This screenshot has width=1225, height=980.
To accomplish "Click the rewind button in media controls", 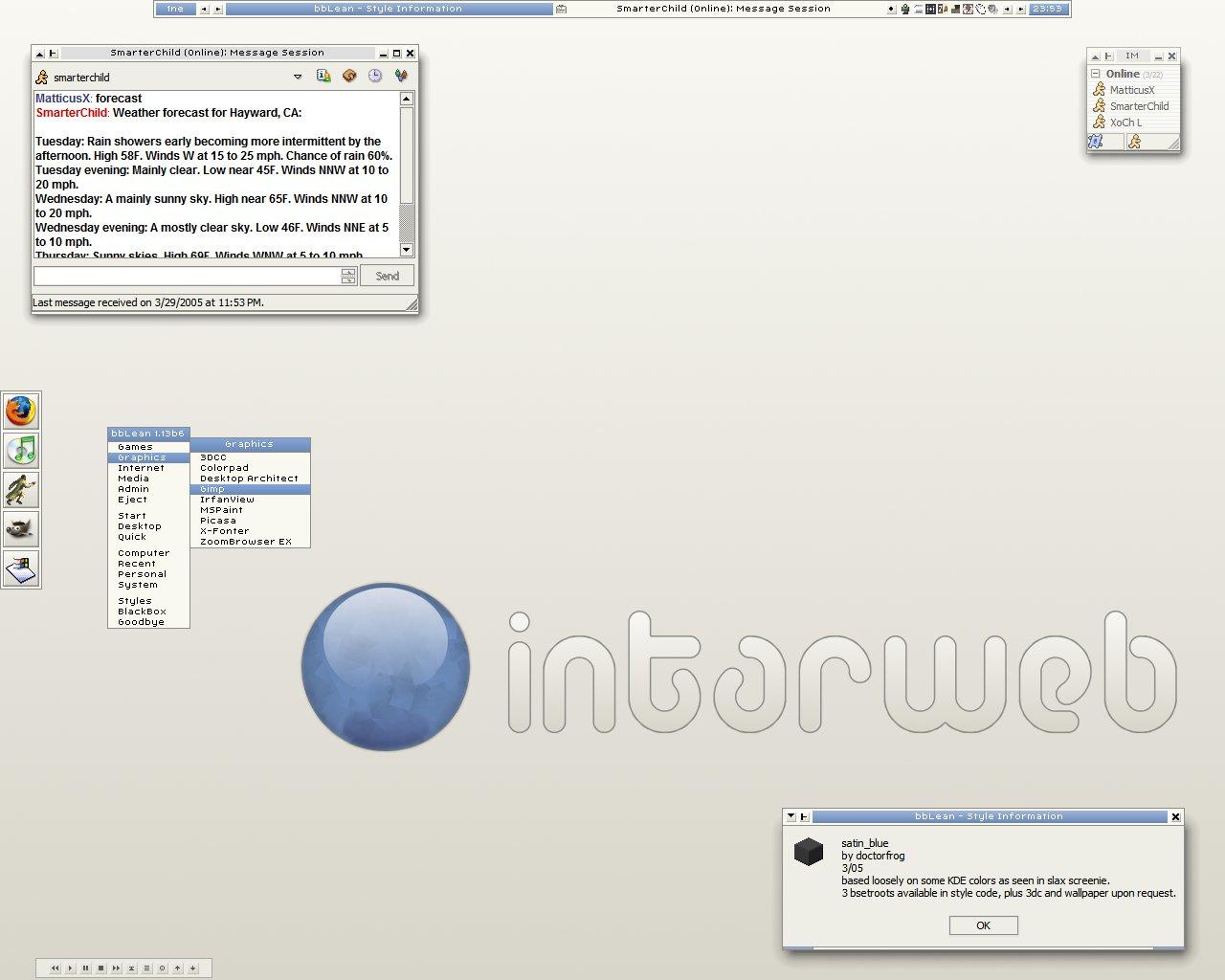I will point(55,968).
